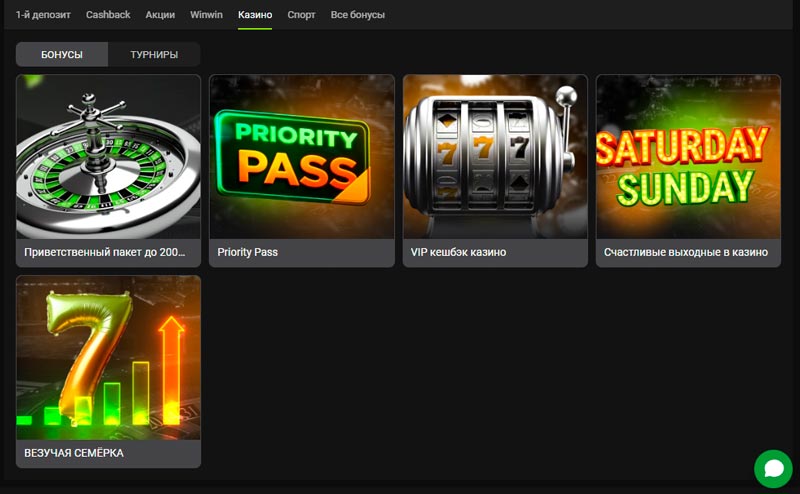
Task: Open the Saturday Sunday promo image
Action: (688, 156)
